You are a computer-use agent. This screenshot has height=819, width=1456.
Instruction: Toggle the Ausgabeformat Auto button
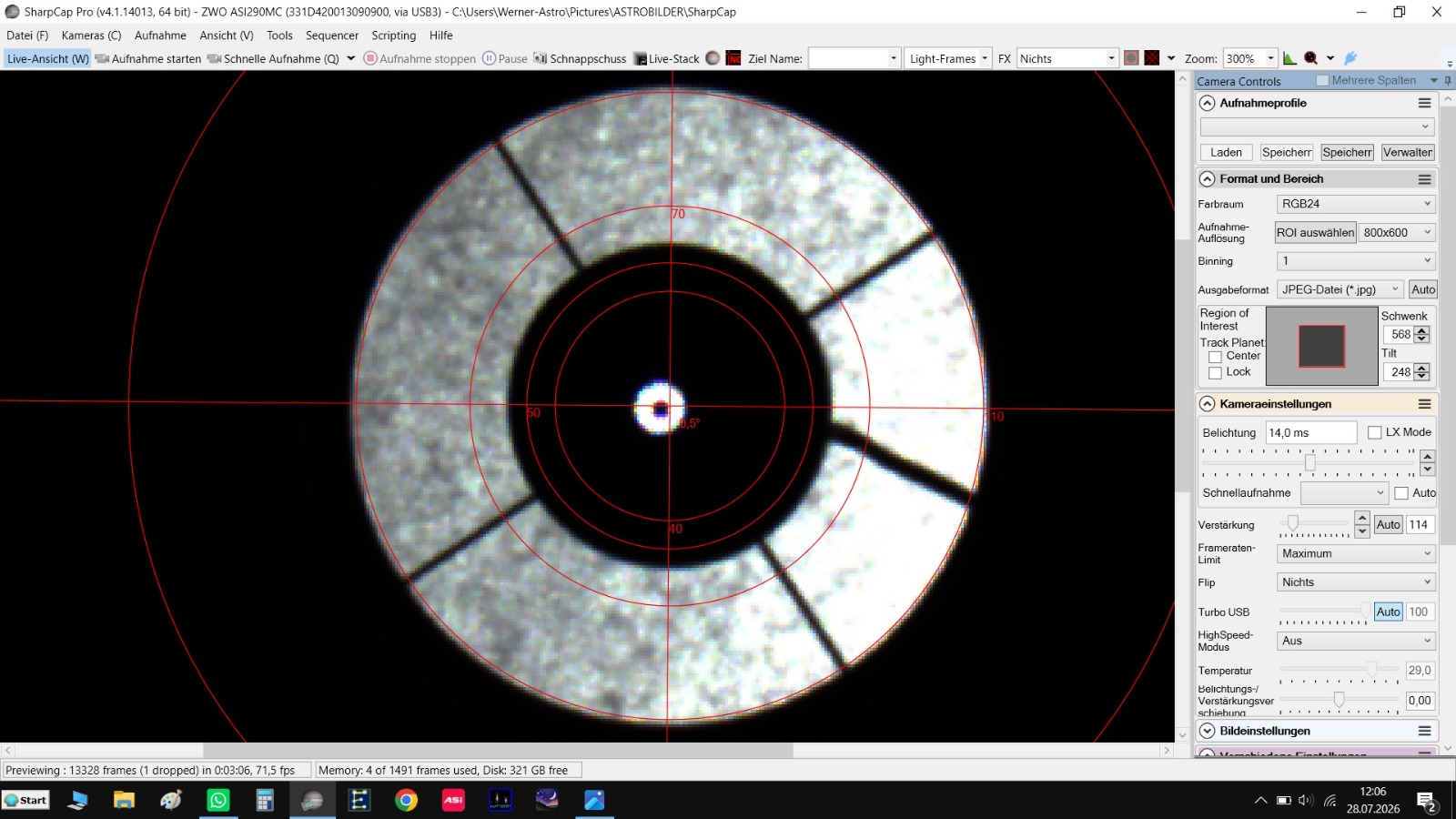point(1423,289)
